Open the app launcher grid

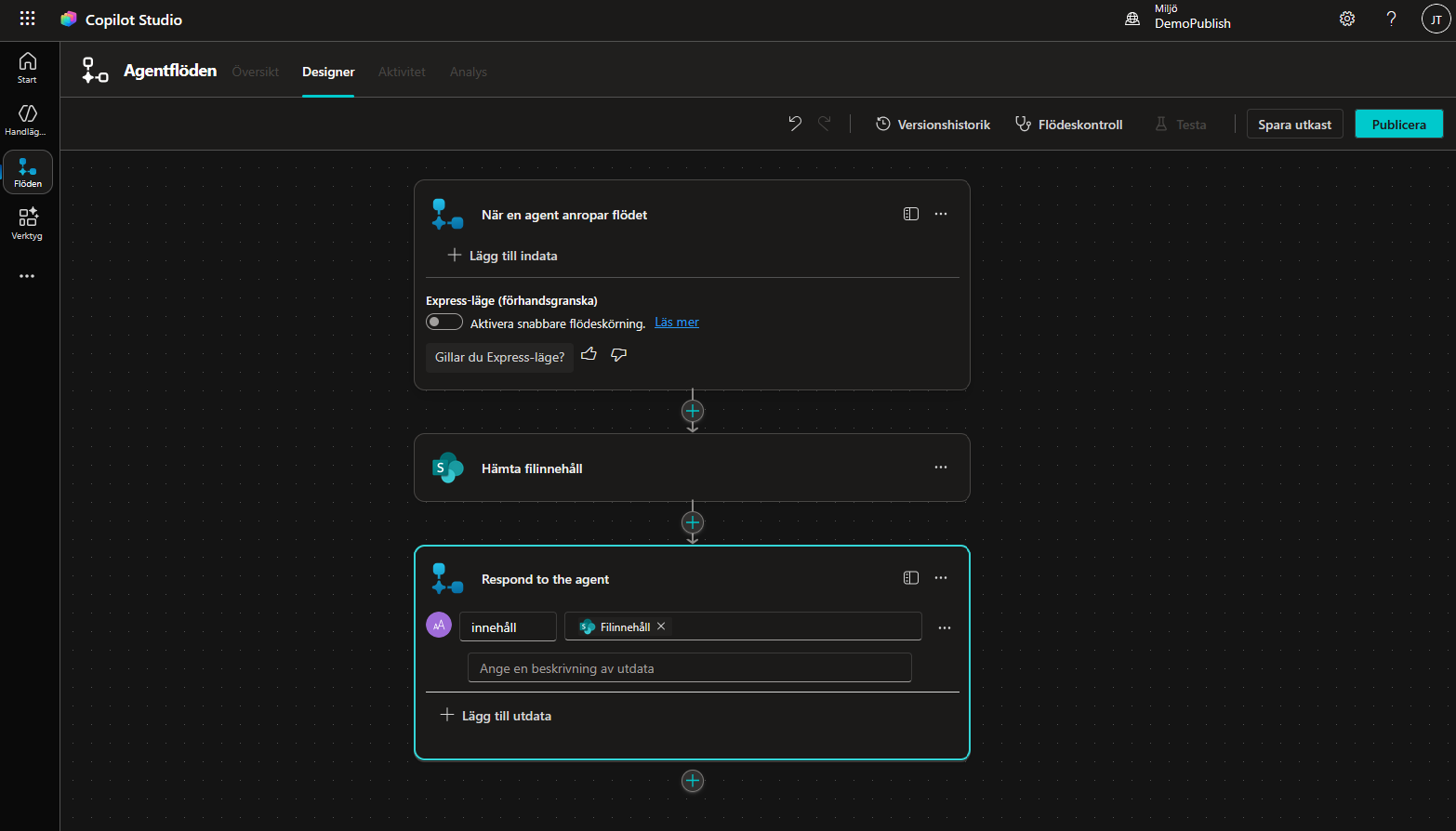(x=28, y=19)
